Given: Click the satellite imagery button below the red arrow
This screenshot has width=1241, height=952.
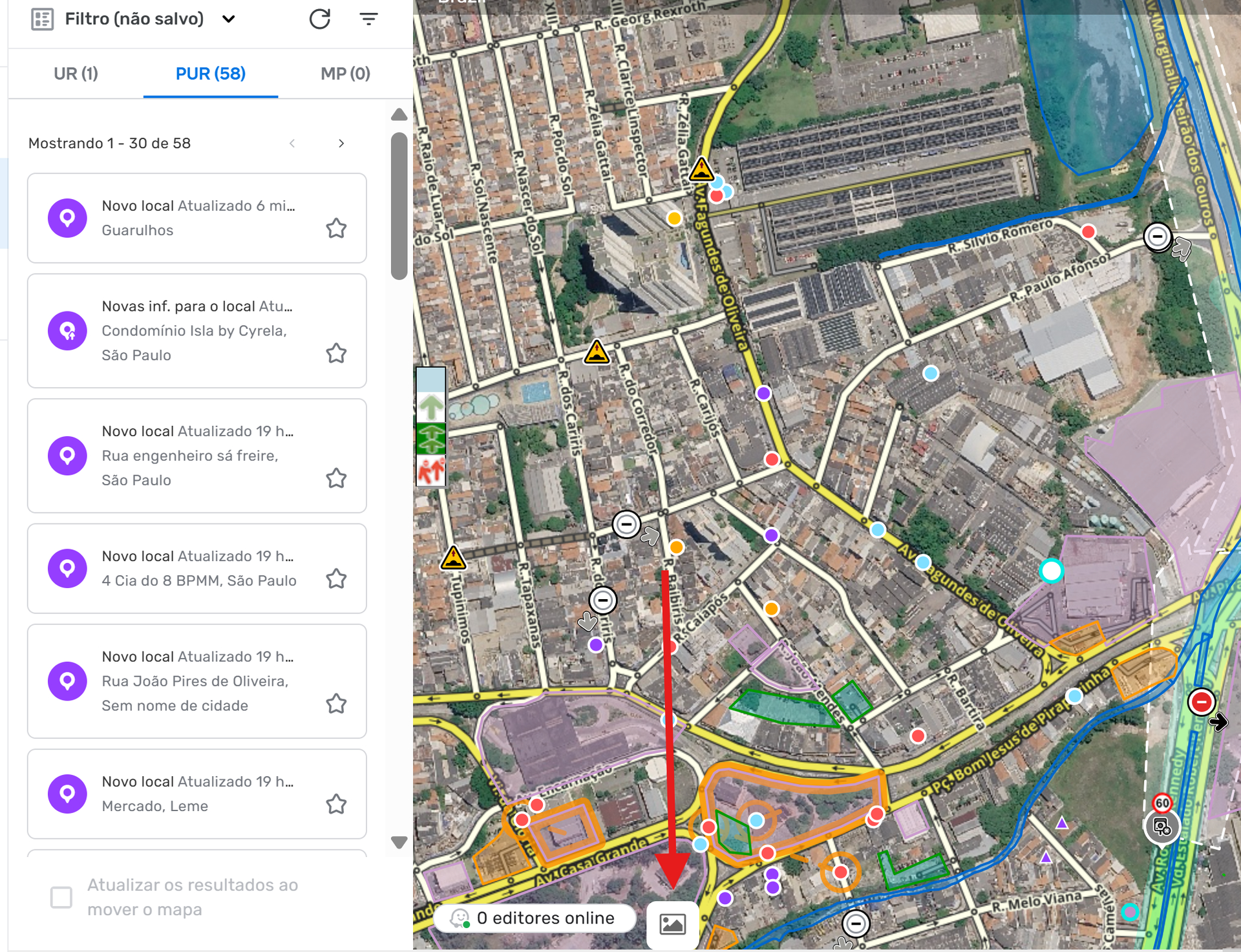Looking at the screenshot, I should coord(672,924).
